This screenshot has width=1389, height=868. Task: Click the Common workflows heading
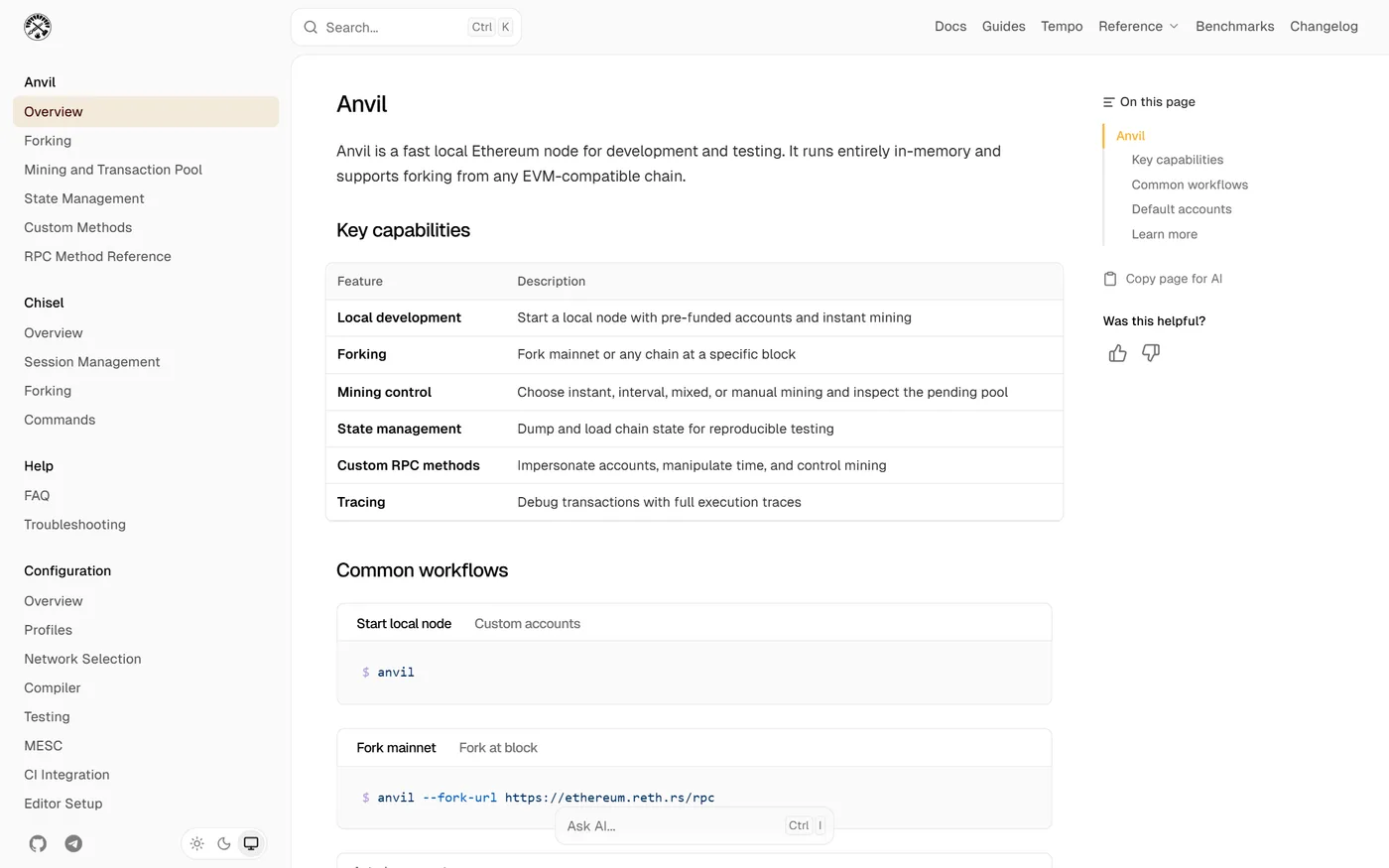pos(422,570)
